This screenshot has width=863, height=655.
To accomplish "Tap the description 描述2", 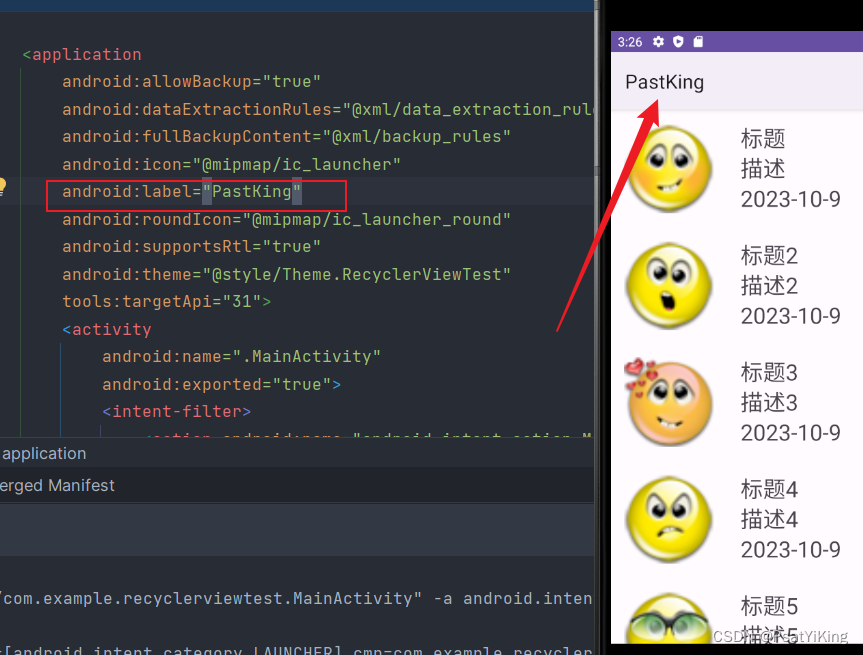I will tap(769, 286).
